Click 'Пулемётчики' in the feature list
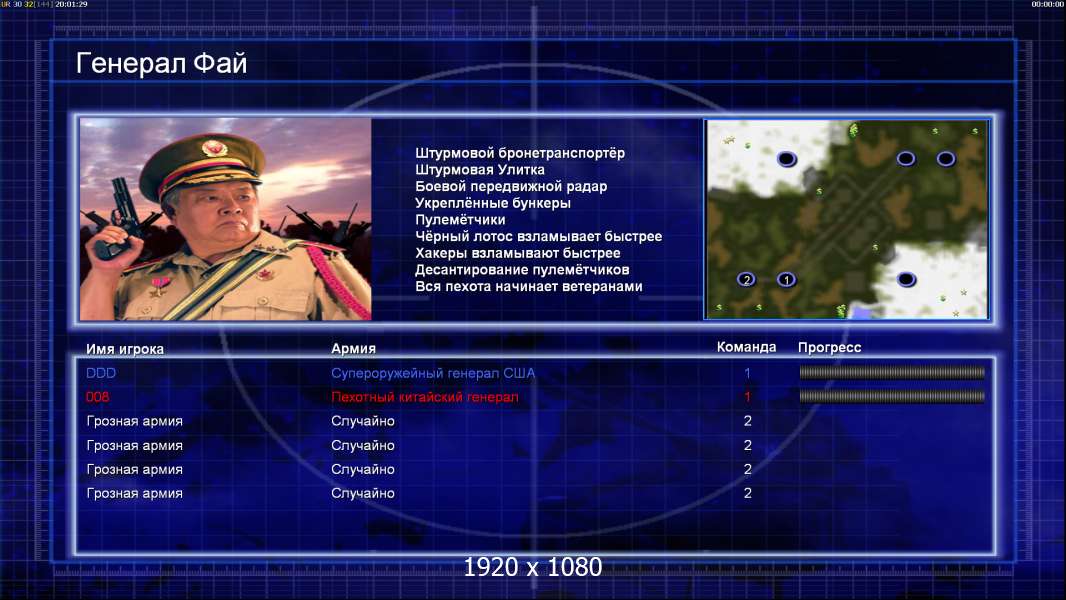Image resolution: width=1066 pixels, height=600 pixels. (x=460, y=219)
